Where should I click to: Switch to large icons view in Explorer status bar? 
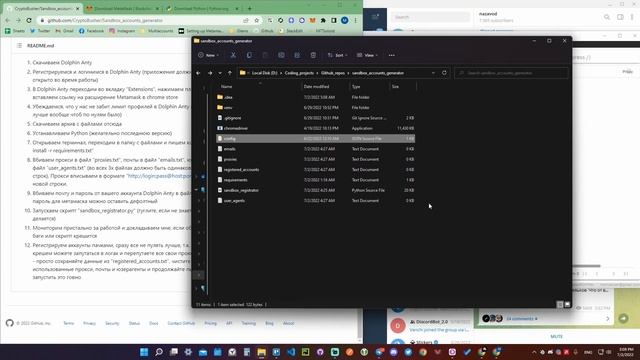click(x=567, y=304)
